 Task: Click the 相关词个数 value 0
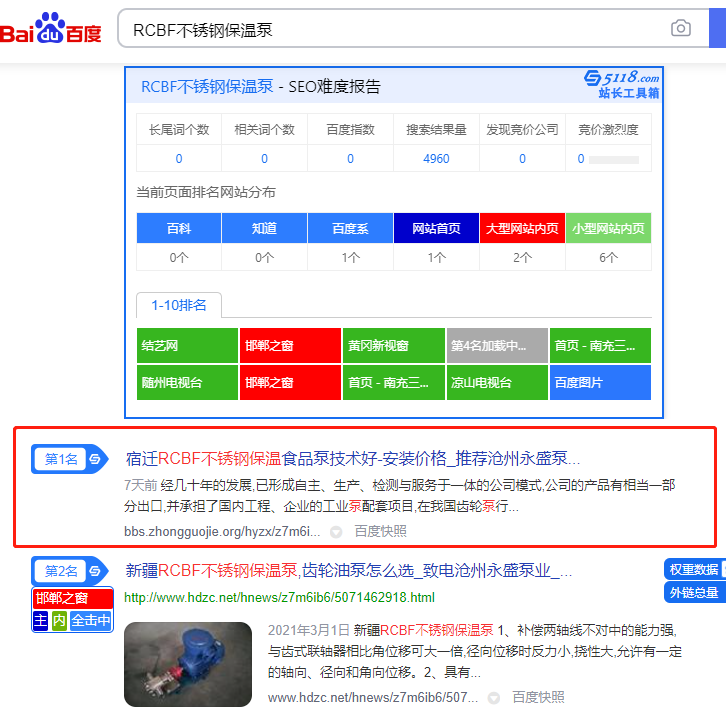coord(264,159)
